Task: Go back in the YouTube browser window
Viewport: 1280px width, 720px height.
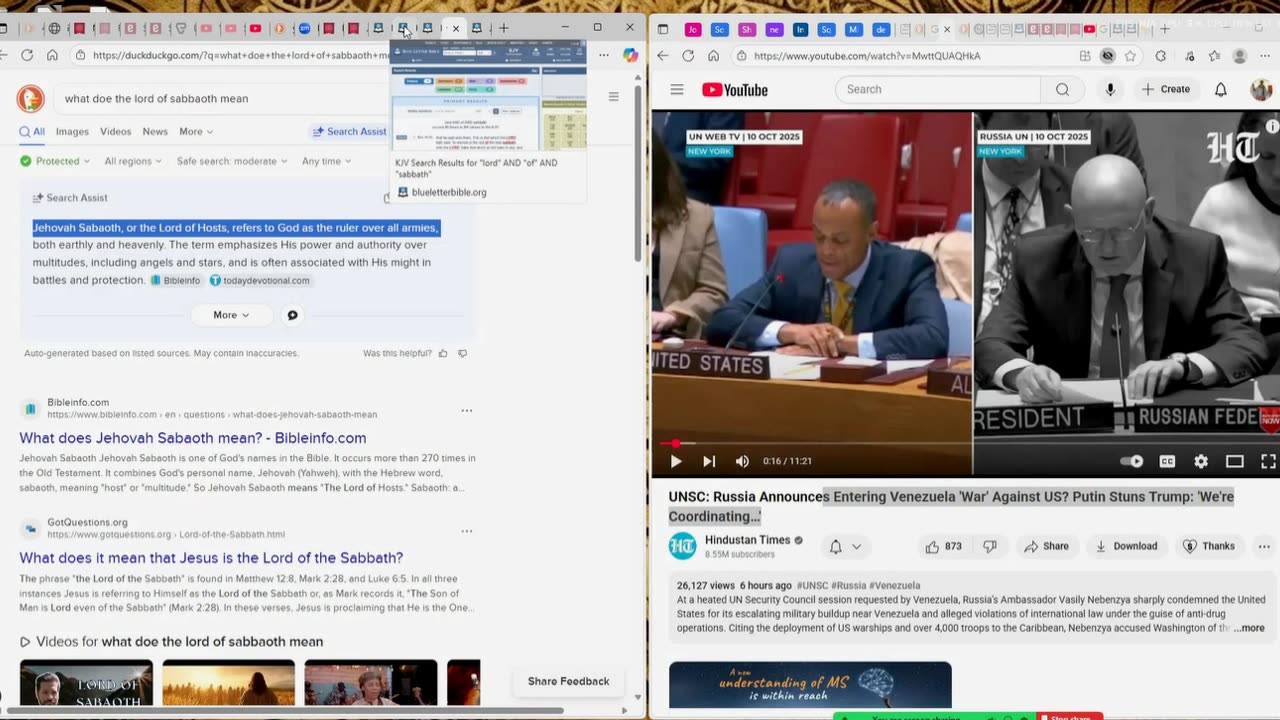Action: (663, 56)
